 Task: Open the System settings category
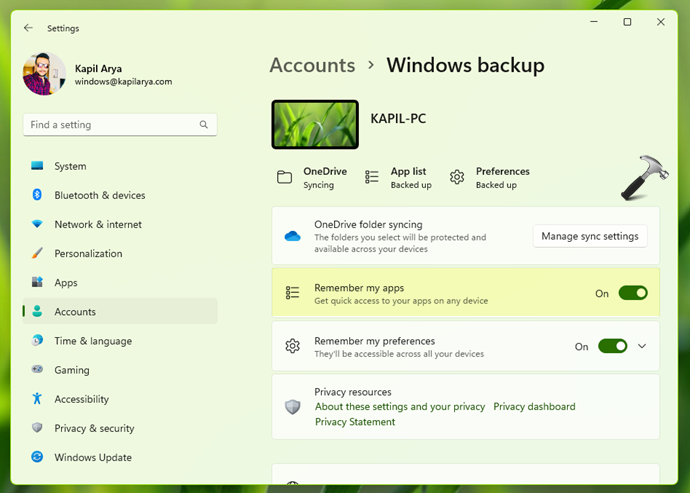[x=70, y=166]
